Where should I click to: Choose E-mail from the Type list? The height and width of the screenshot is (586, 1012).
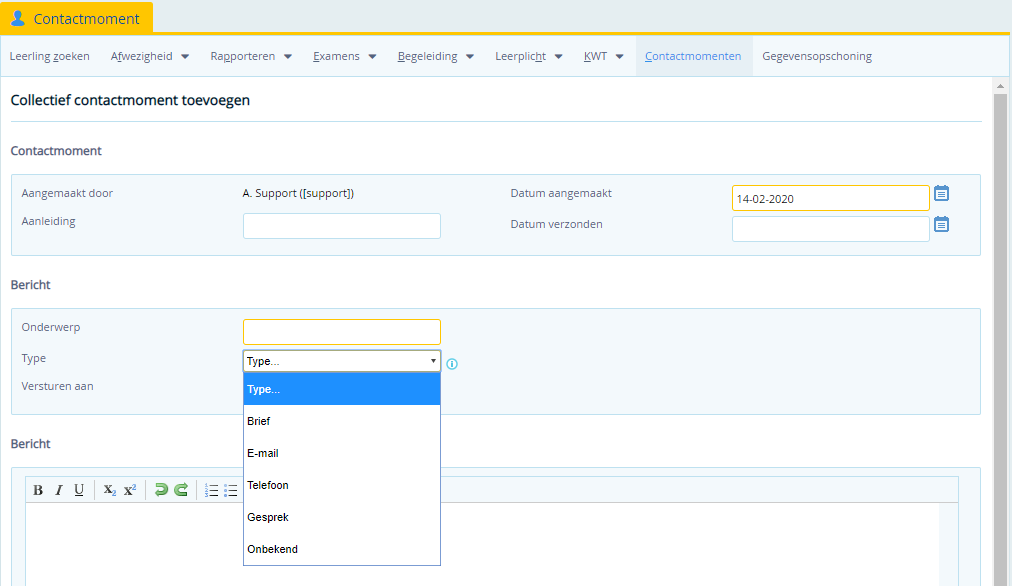[x=342, y=453]
